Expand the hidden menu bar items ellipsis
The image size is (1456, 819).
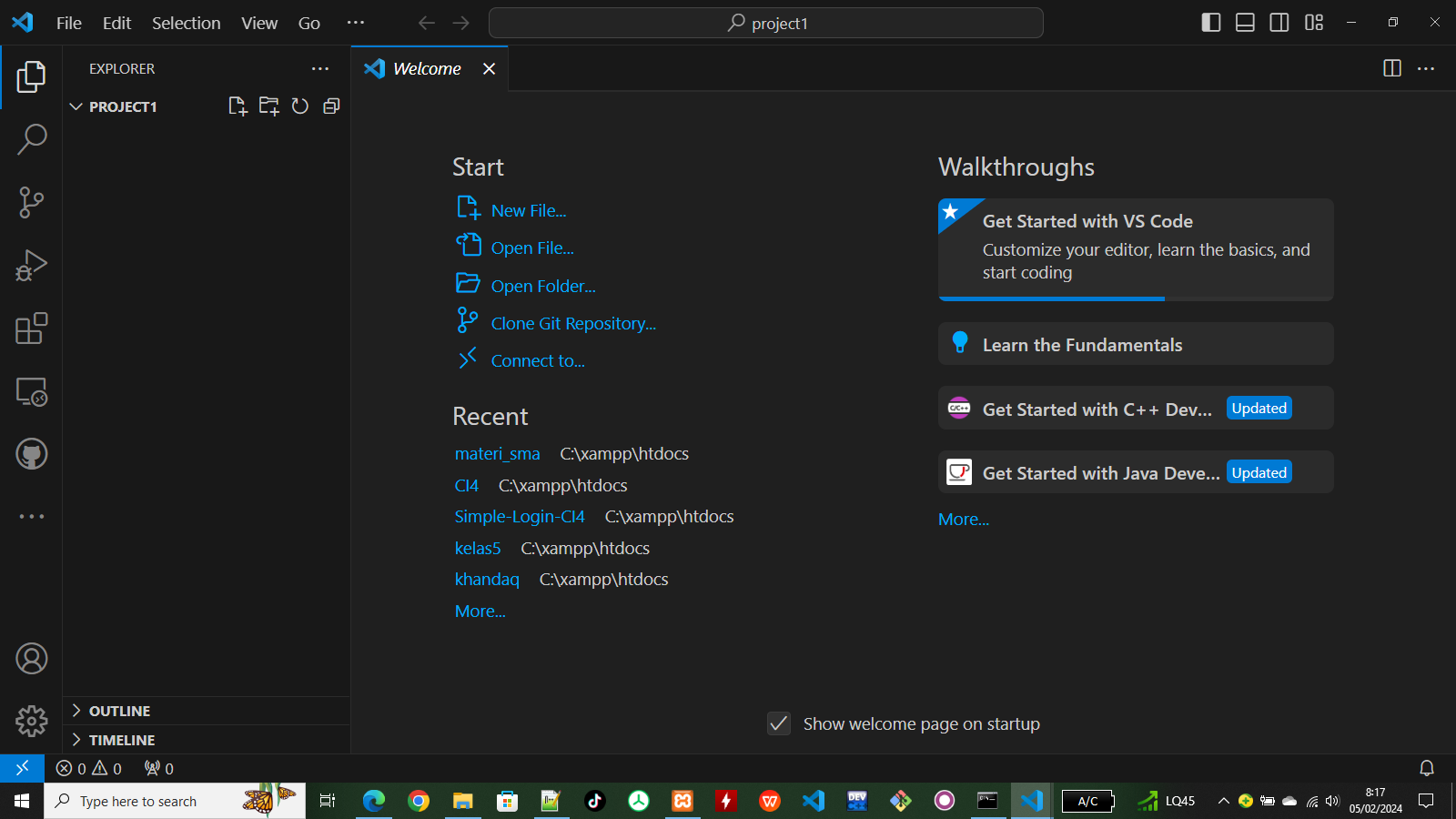pos(356,23)
